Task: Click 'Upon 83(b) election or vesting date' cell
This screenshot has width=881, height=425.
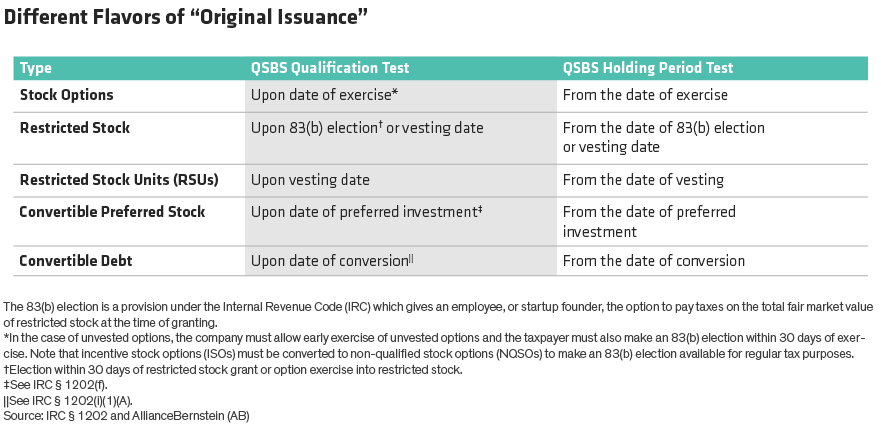Action: point(367,128)
